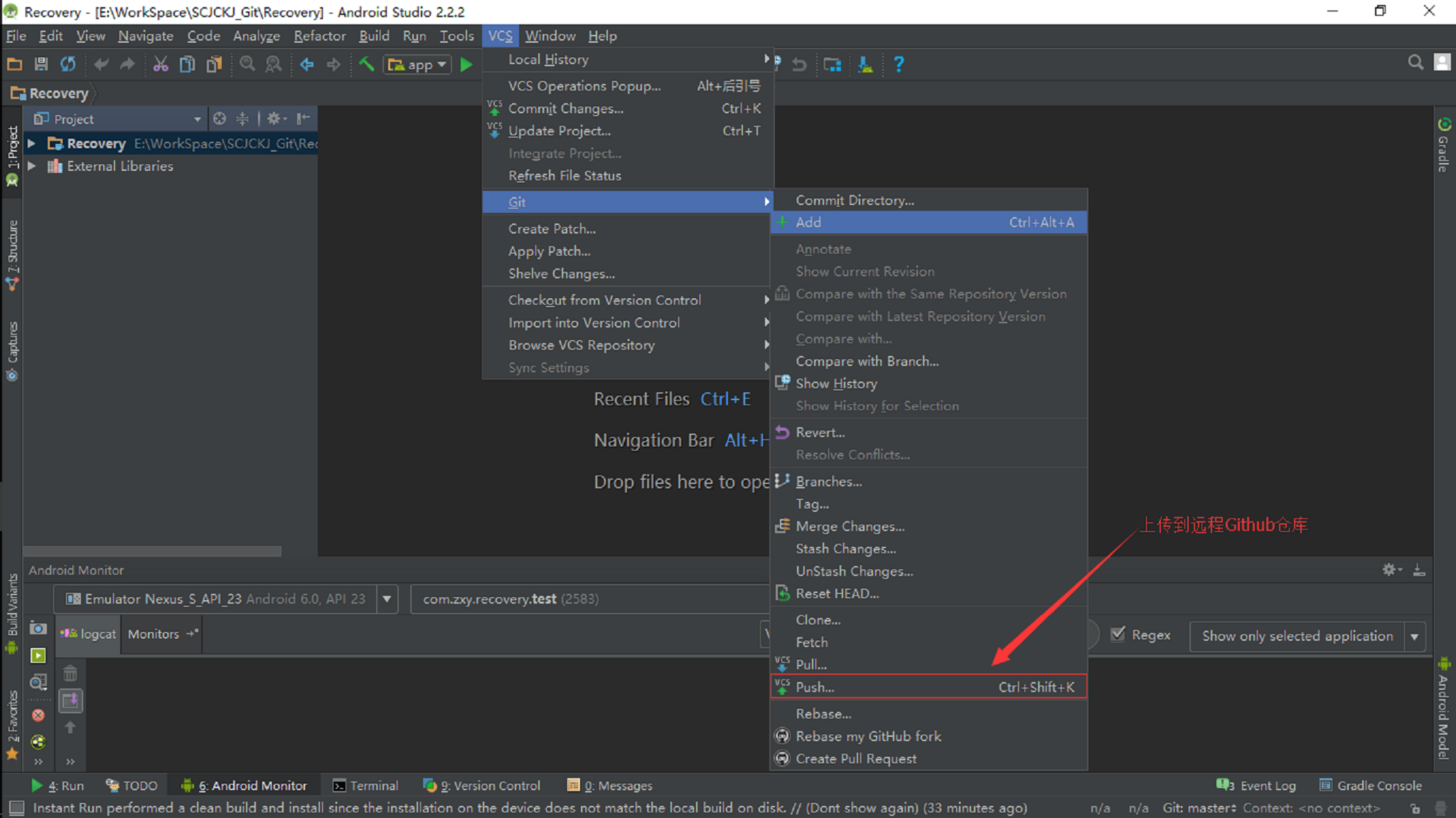Screen dimensions: 1456x818
Task: Click the Scroll to End logcat icon
Action: tap(70, 700)
